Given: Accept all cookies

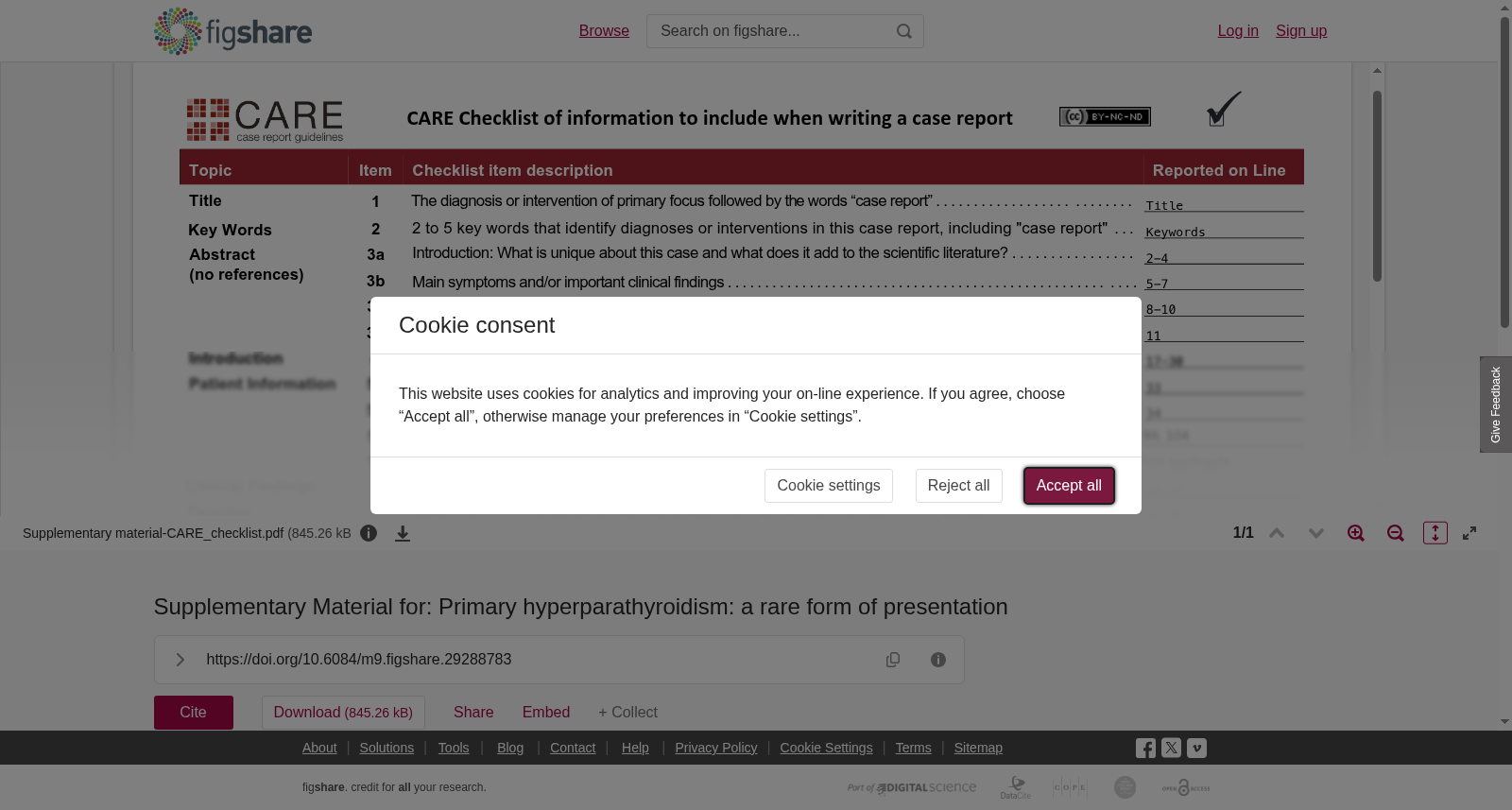Looking at the screenshot, I should pyautogui.click(x=1069, y=486).
